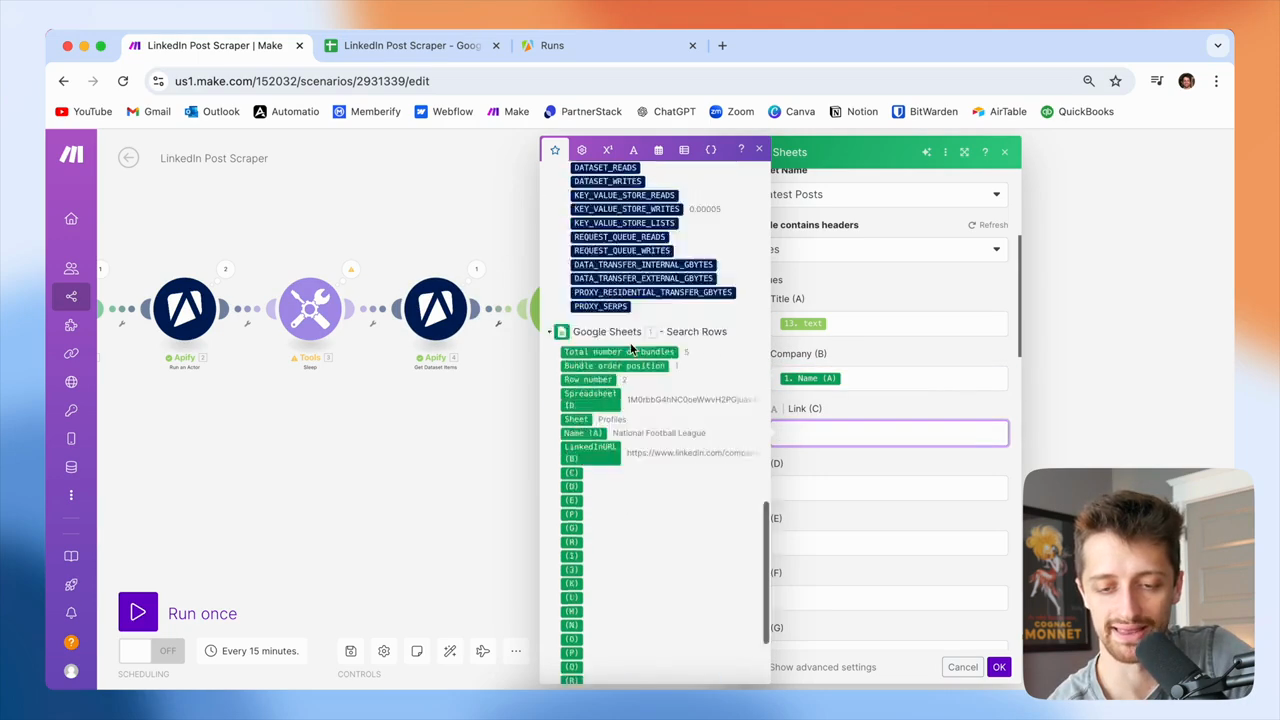Click the Notes icon in Controls
Image resolution: width=1280 pixels, height=720 pixels.
coord(417,651)
